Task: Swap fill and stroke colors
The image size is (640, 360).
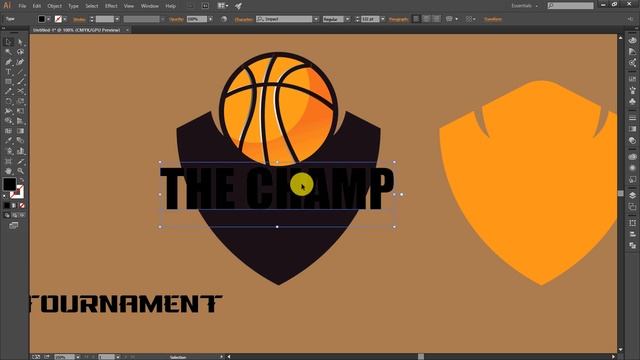Action: tap(21, 180)
